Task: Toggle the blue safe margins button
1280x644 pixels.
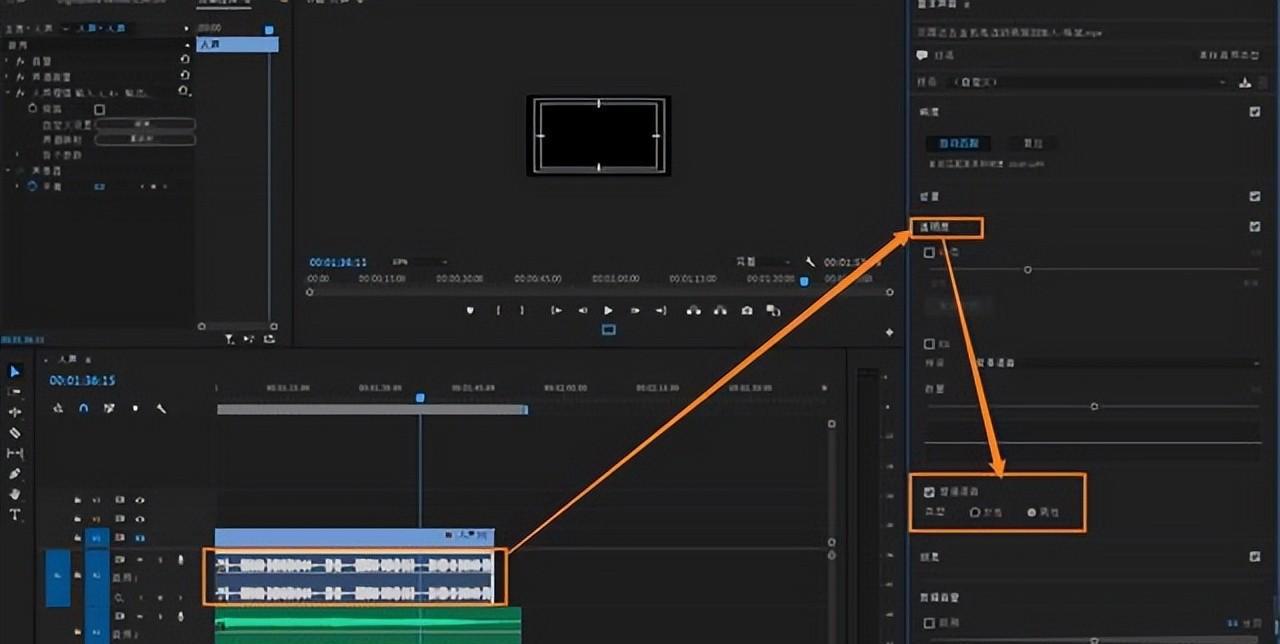Action: [608, 330]
